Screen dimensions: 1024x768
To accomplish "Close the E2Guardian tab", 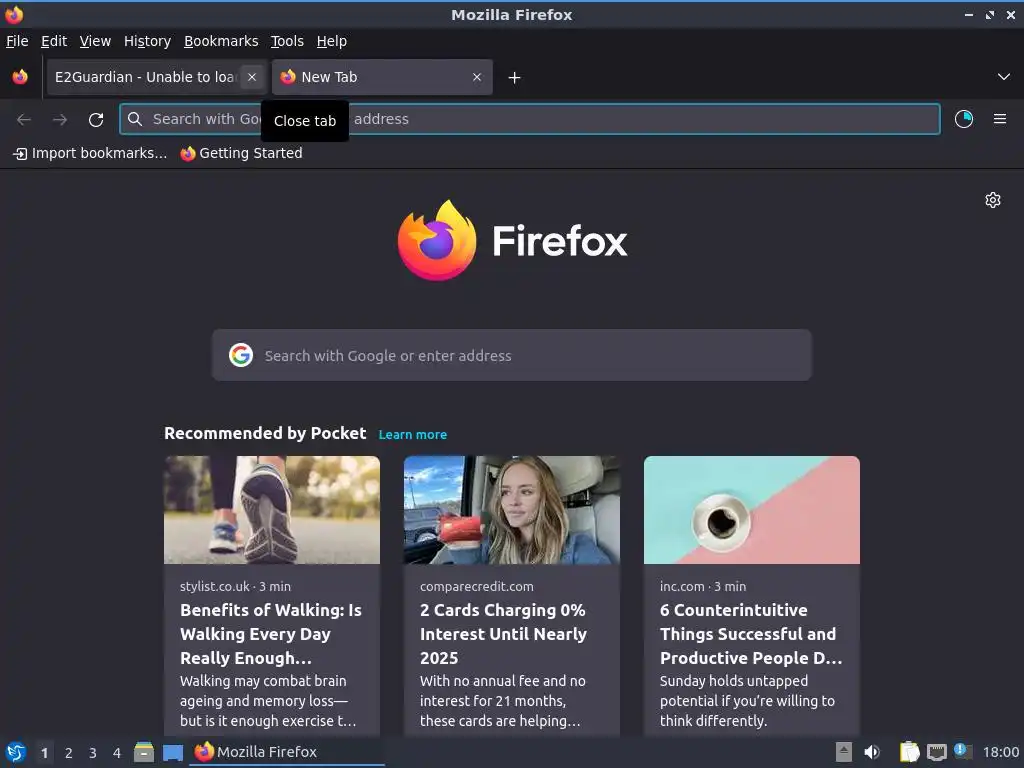I will [251, 77].
